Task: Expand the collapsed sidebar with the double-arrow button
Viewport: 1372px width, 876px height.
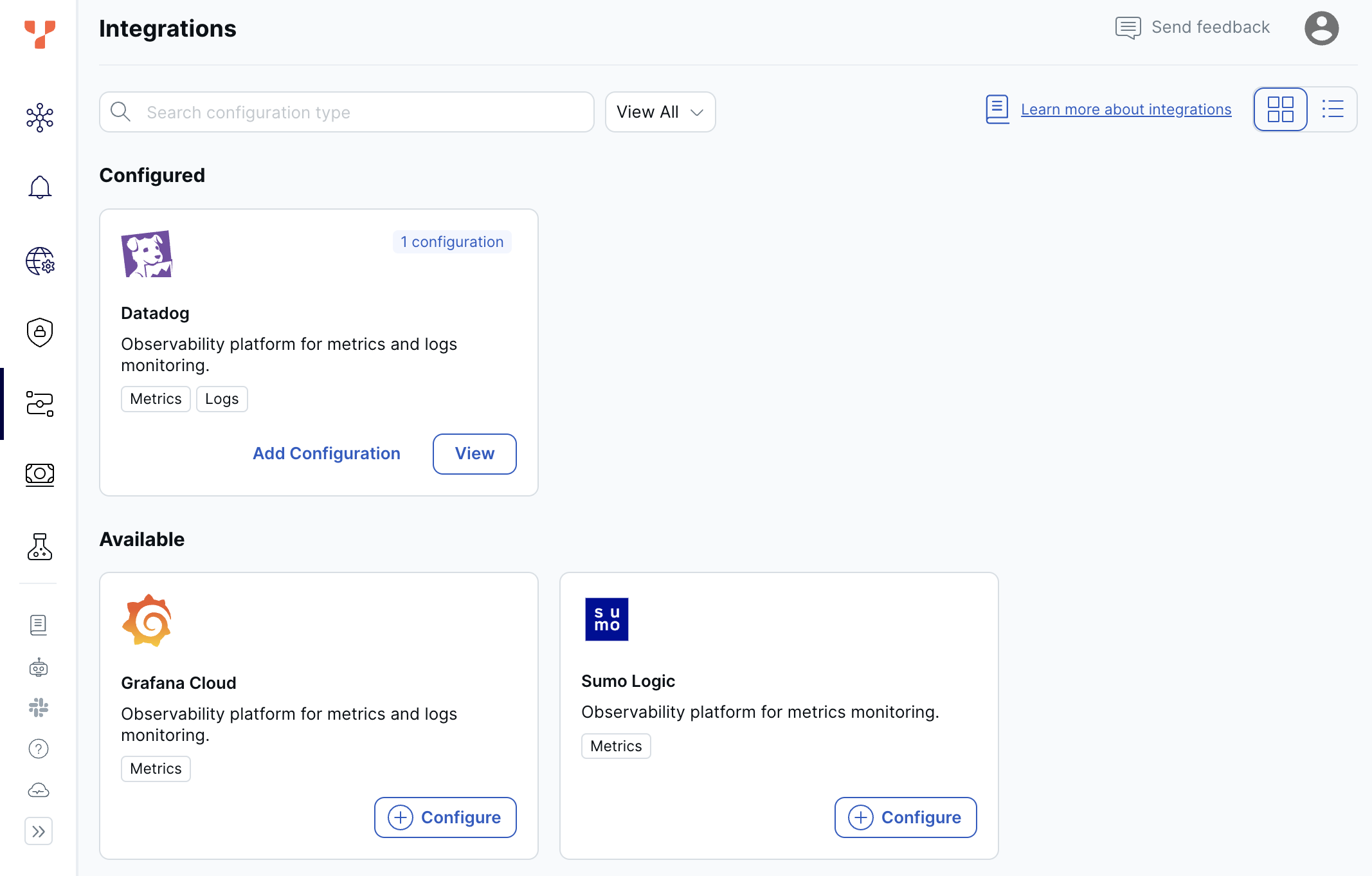Action: [x=39, y=831]
